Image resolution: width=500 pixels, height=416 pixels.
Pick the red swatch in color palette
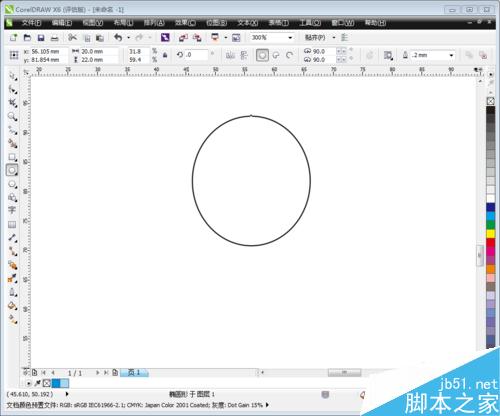[x=490, y=242]
